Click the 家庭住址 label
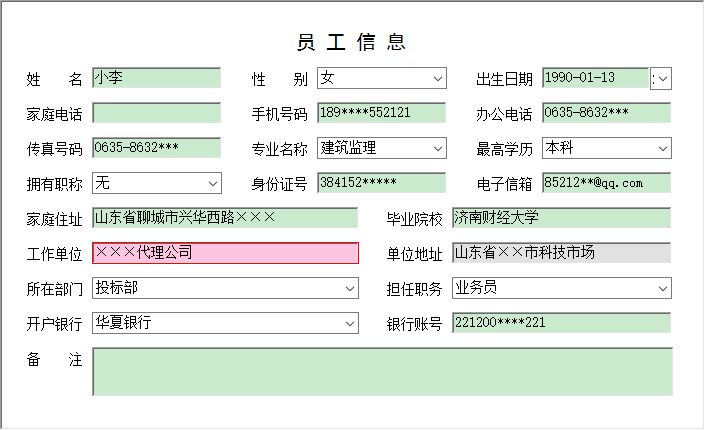Viewport: 705px width, 430px height. pos(54,219)
